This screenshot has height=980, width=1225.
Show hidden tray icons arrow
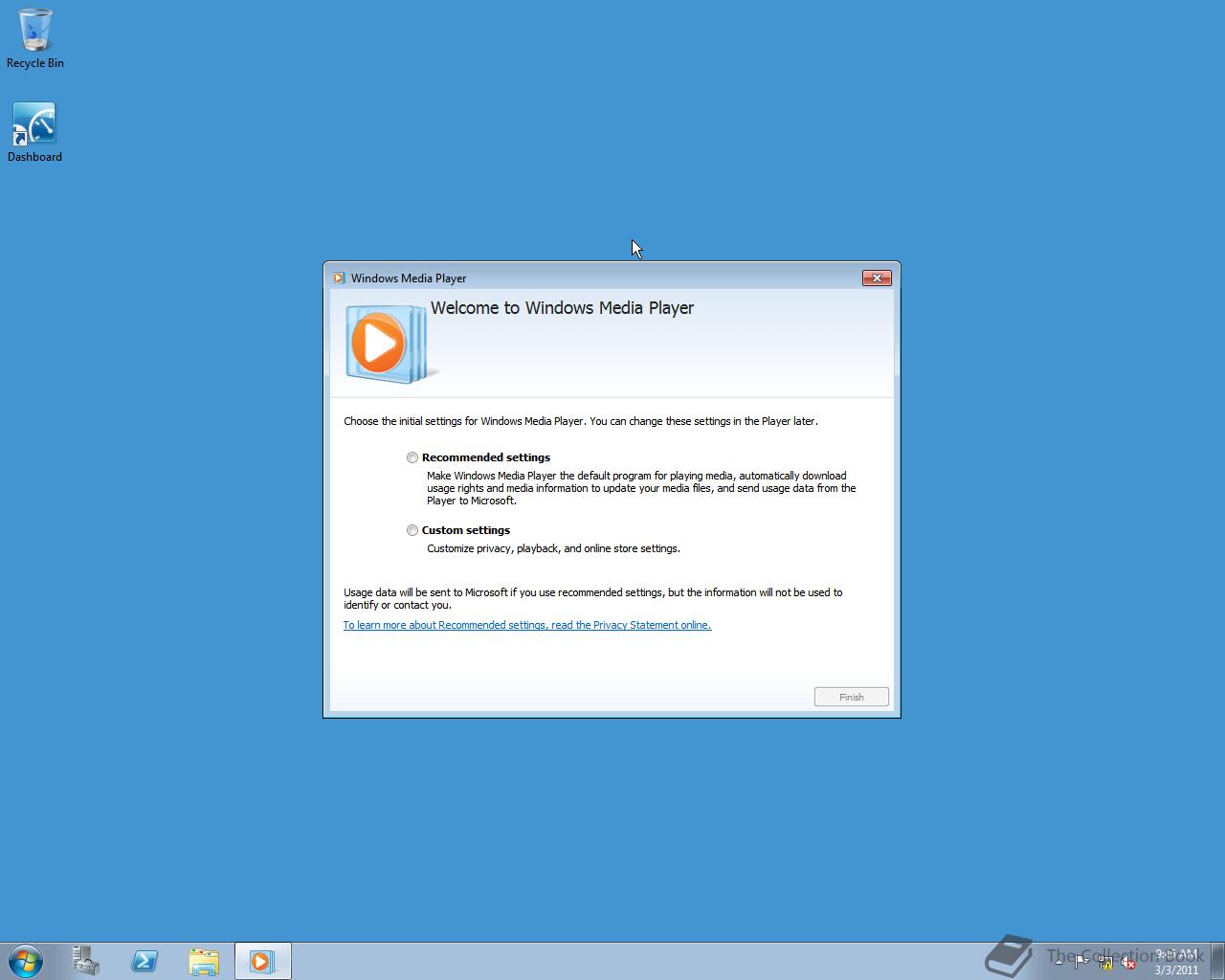click(1058, 961)
